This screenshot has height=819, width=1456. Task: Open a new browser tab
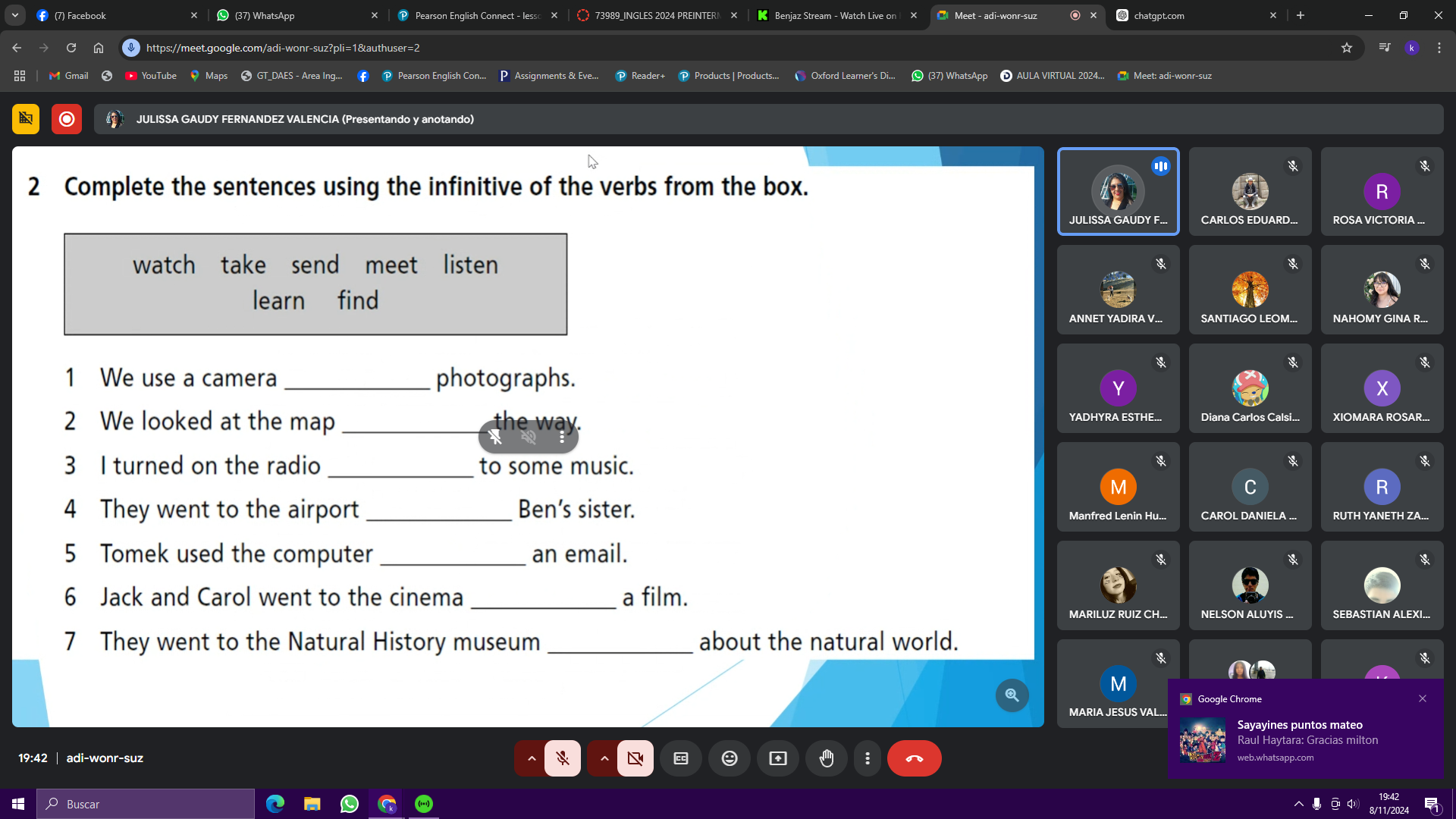point(1301,15)
